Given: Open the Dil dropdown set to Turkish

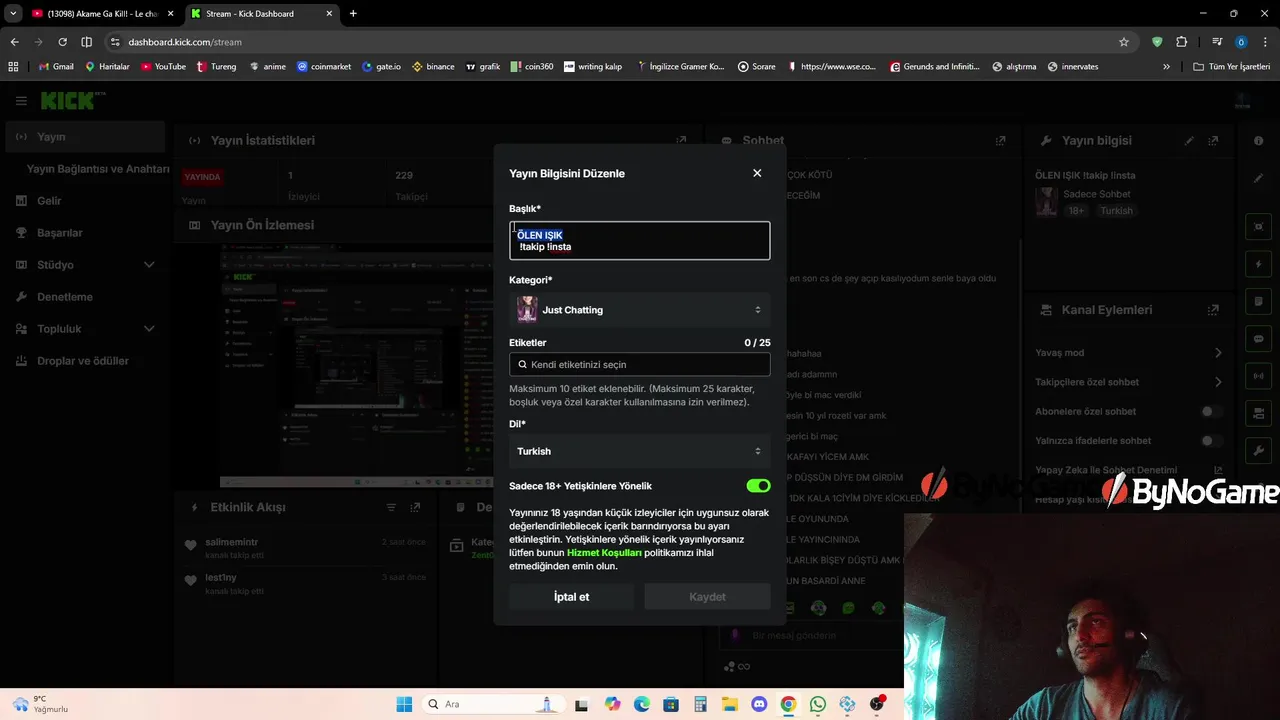Looking at the screenshot, I should pyautogui.click(x=640, y=451).
